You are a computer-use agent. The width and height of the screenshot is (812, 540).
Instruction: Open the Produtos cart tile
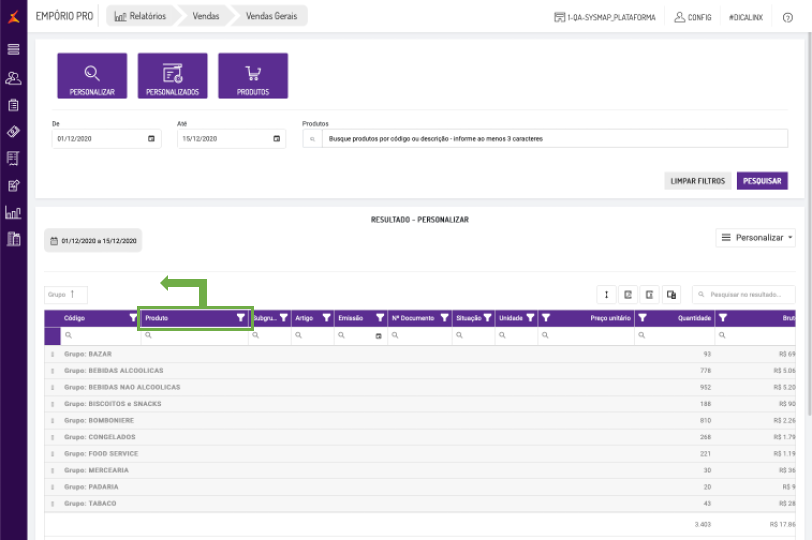point(253,76)
